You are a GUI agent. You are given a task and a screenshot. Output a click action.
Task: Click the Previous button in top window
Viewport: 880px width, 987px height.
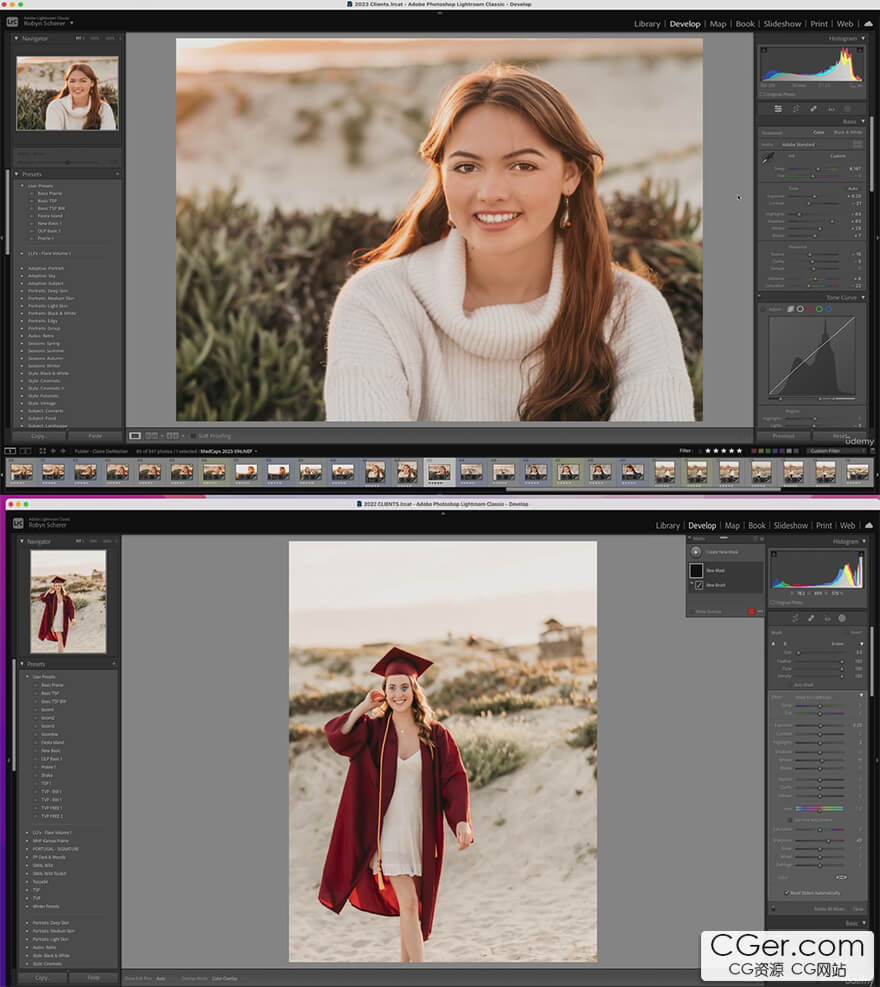click(x=783, y=436)
